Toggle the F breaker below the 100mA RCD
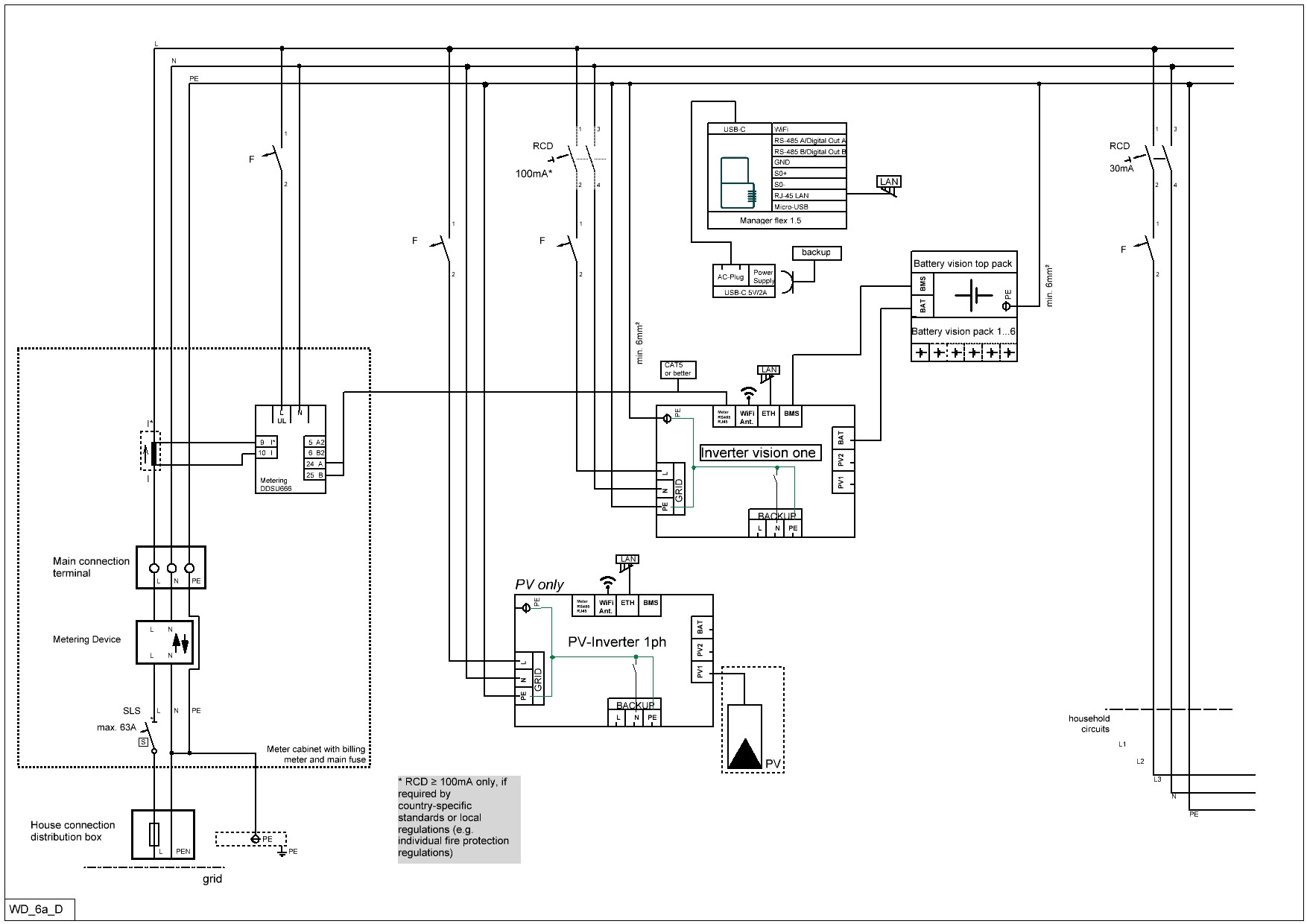The image size is (1307, 924). pyautogui.click(x=572, y=249)
